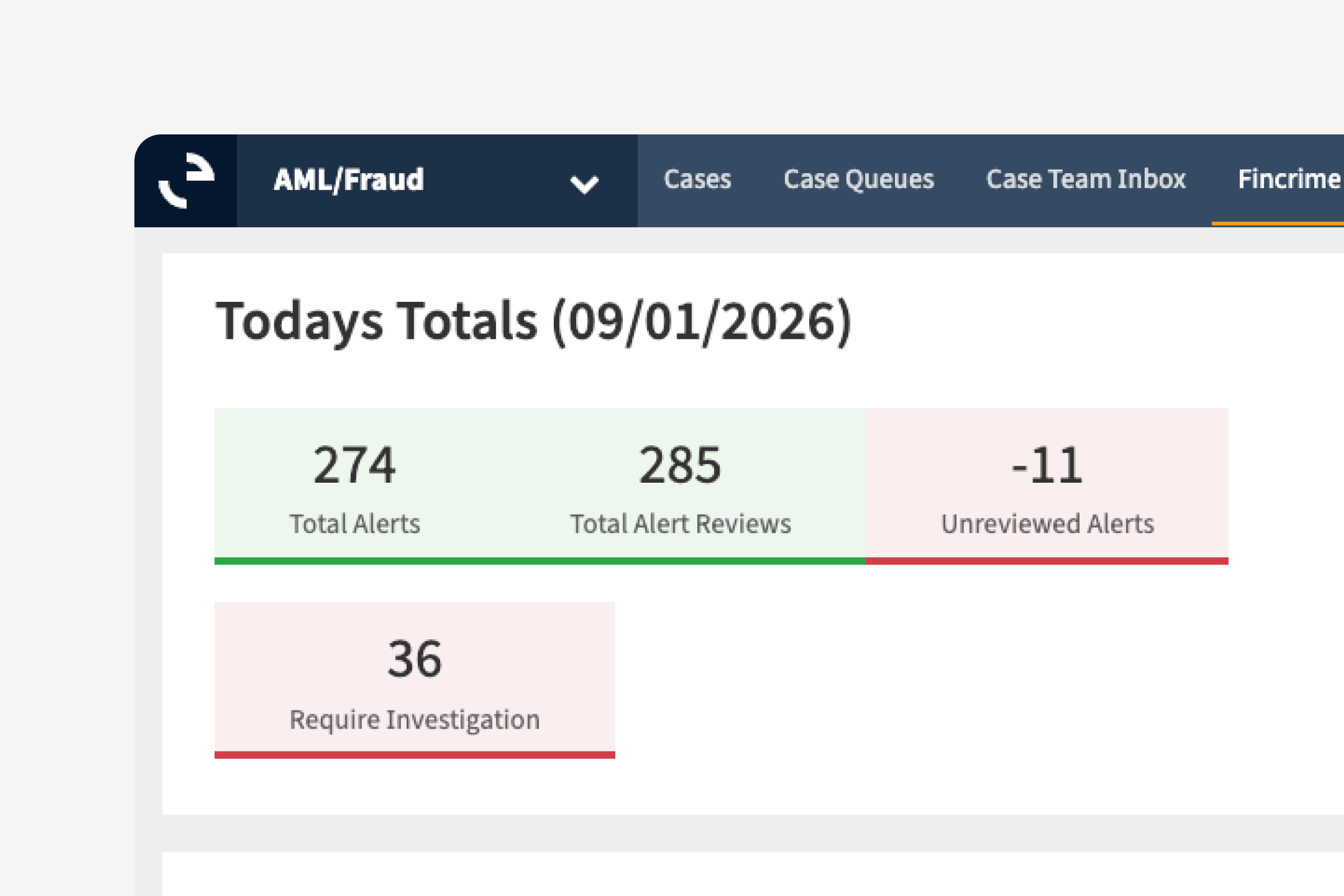
Task: Click the green bar under Total Alerts
Action: click(354, 561)
